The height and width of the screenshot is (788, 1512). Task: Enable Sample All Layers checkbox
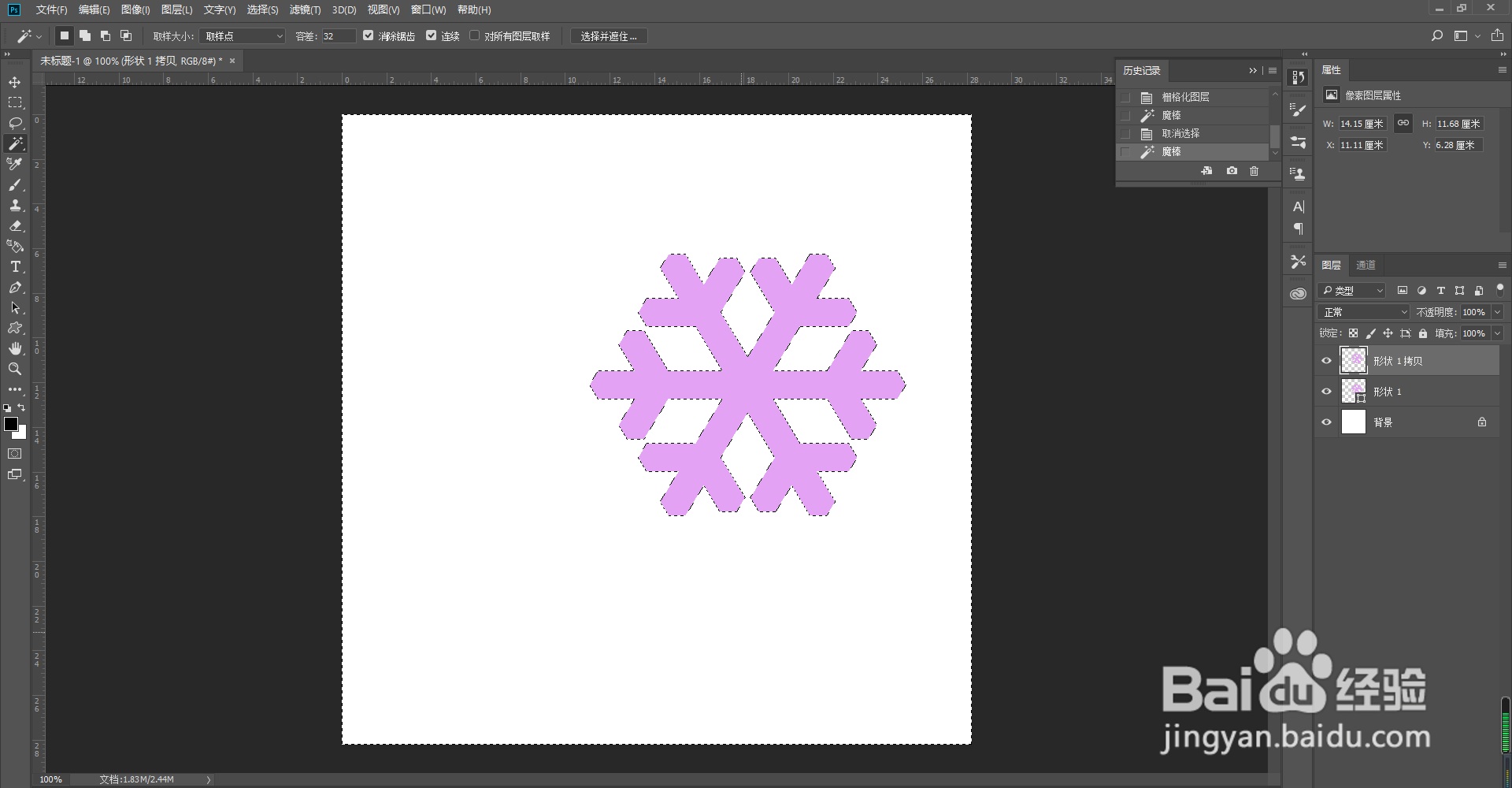(474, 35)
